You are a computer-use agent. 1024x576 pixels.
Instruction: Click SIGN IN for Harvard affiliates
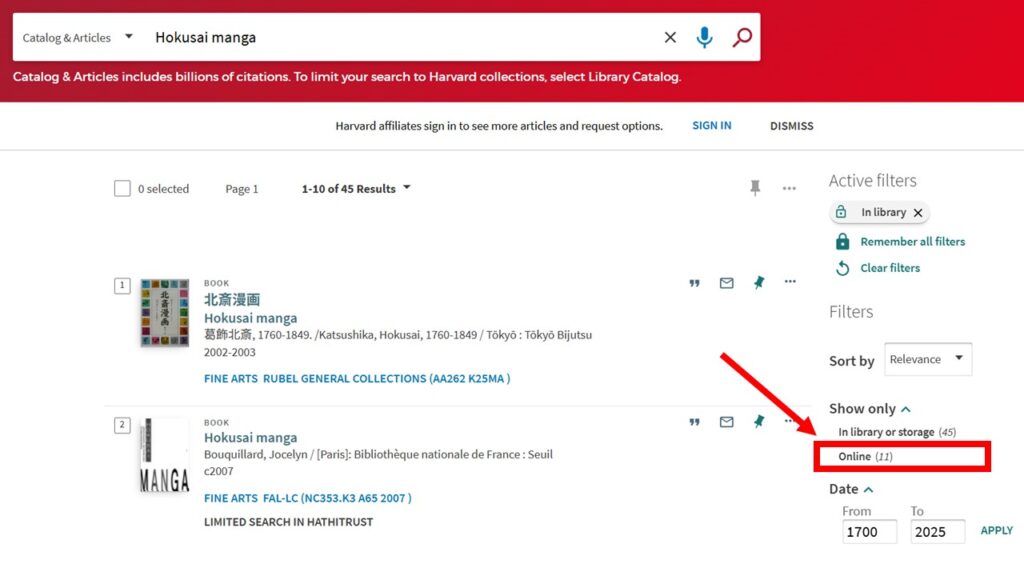click(x=711, y=126)
